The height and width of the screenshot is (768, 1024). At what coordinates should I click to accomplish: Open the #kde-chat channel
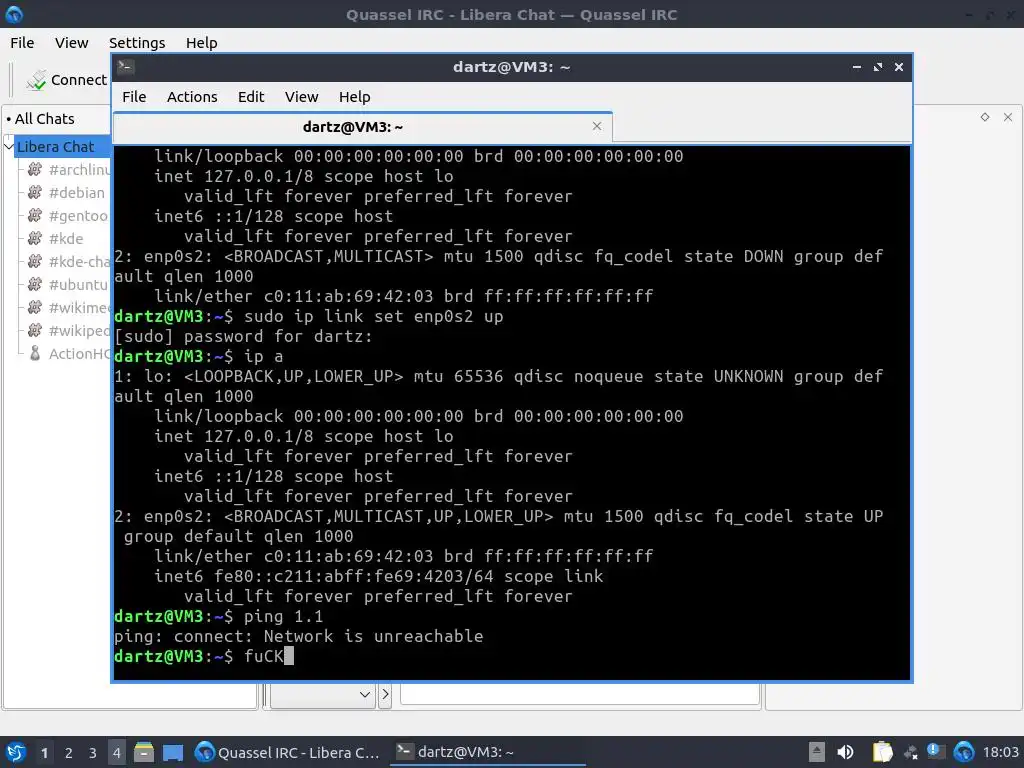(79, 261)
